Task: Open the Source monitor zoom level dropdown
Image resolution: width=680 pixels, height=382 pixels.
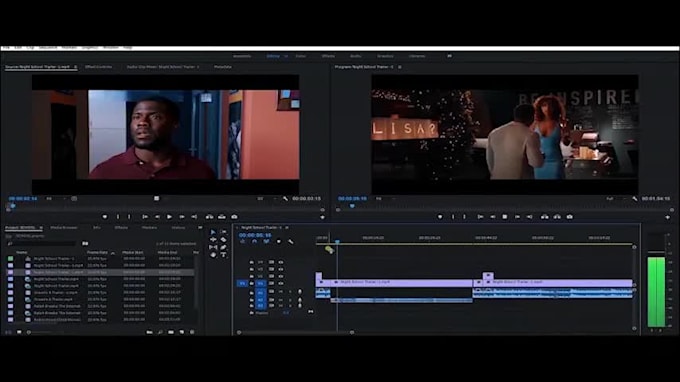Action: point(56,199)
